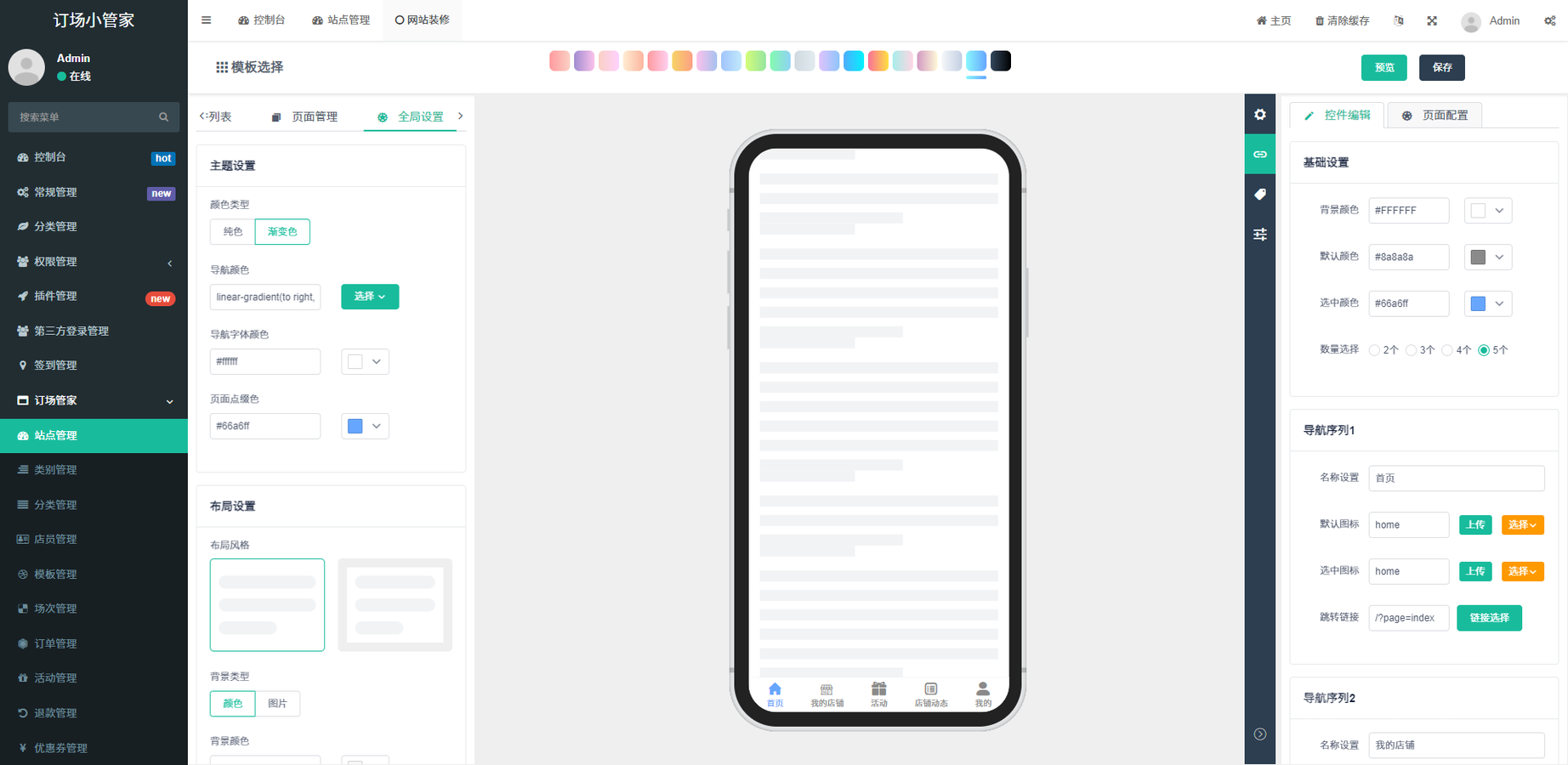Click the 链接选择 button

pyautogui.click(x=1489, y=618)
